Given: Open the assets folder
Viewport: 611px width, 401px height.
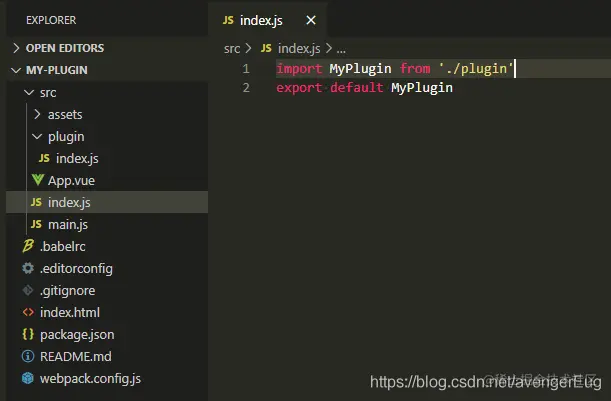Looking at the screenshot, I should tap(65, 115).
